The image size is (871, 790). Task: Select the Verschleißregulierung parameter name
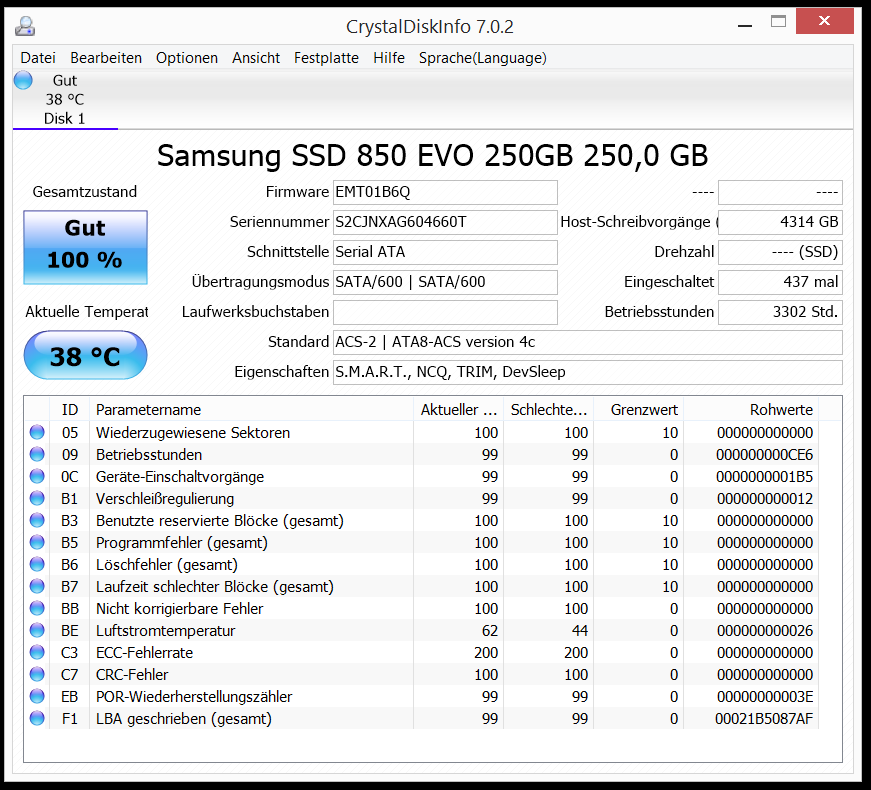(165, 498)
